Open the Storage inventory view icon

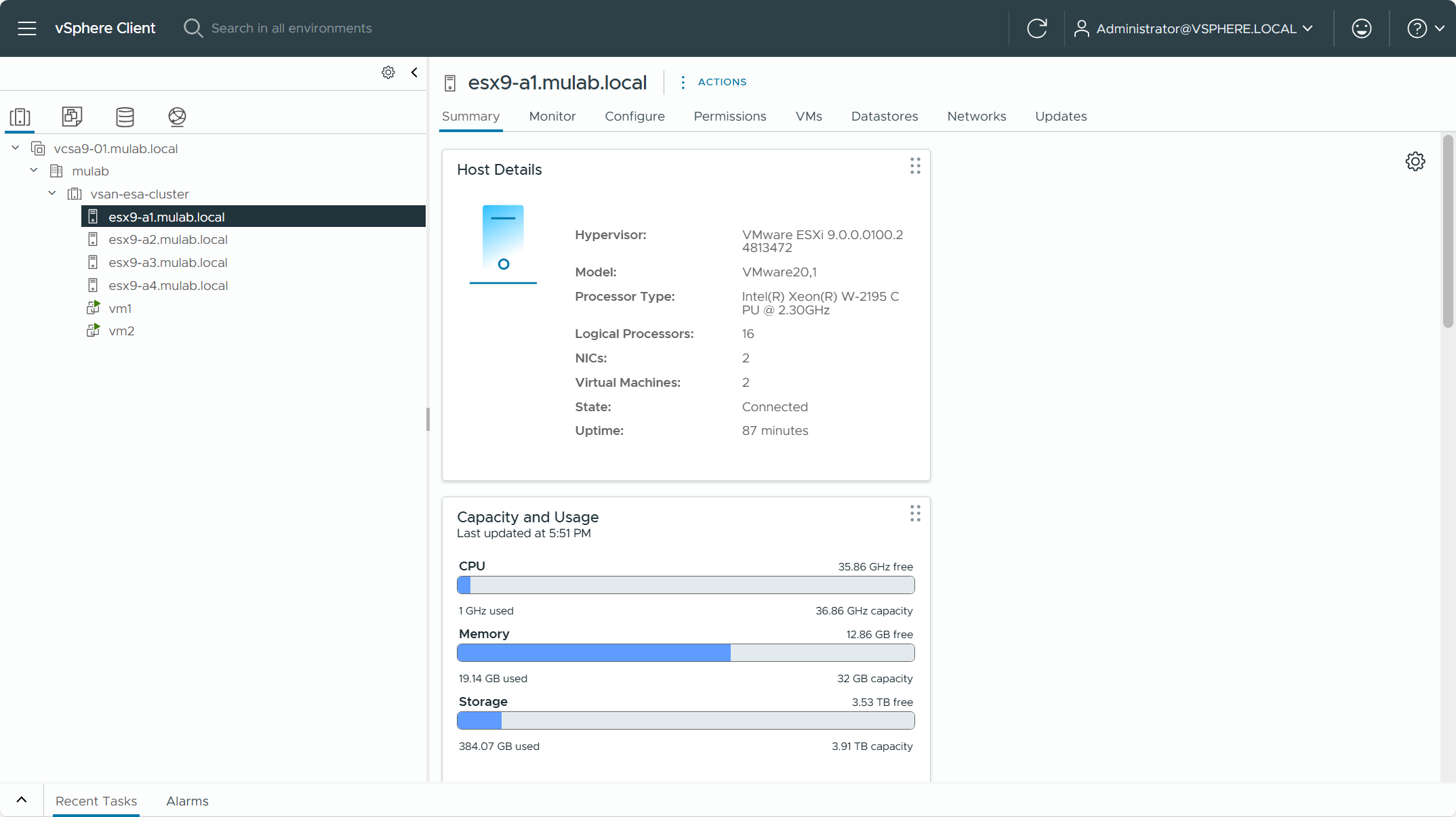coord(125,117)
